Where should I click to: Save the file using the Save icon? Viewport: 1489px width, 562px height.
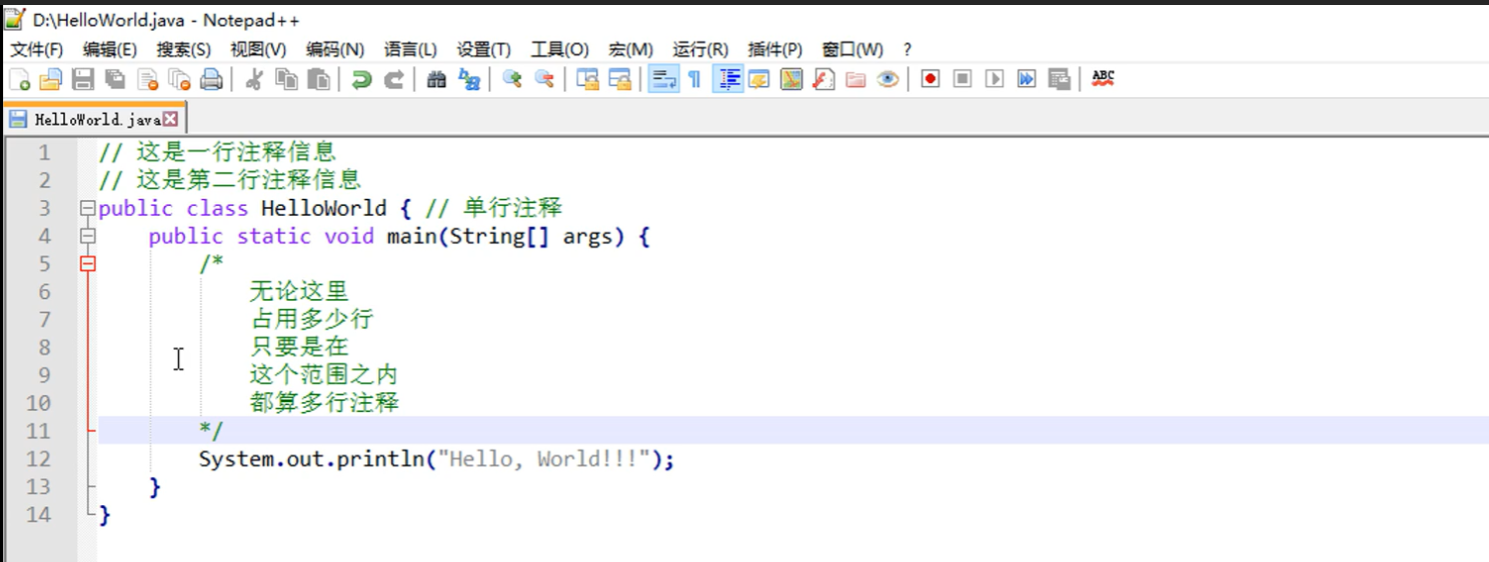click(83, 79)
